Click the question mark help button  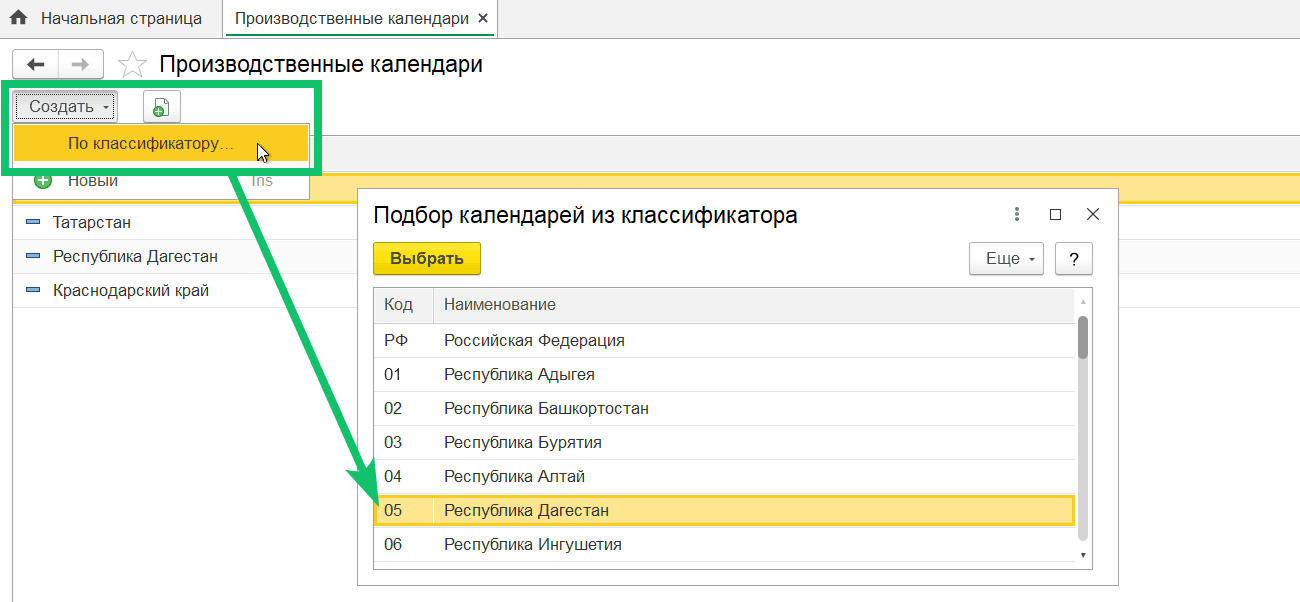click(1074, 259)
